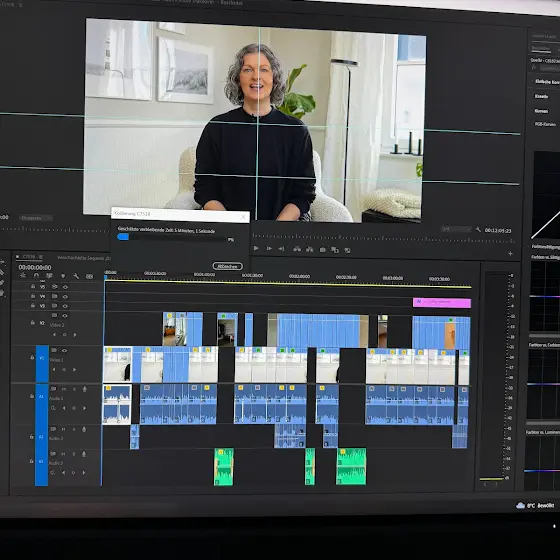Click the Extract button in Program monitor
This screenshot has width=560, height=560.
click(x=310, y=249)
